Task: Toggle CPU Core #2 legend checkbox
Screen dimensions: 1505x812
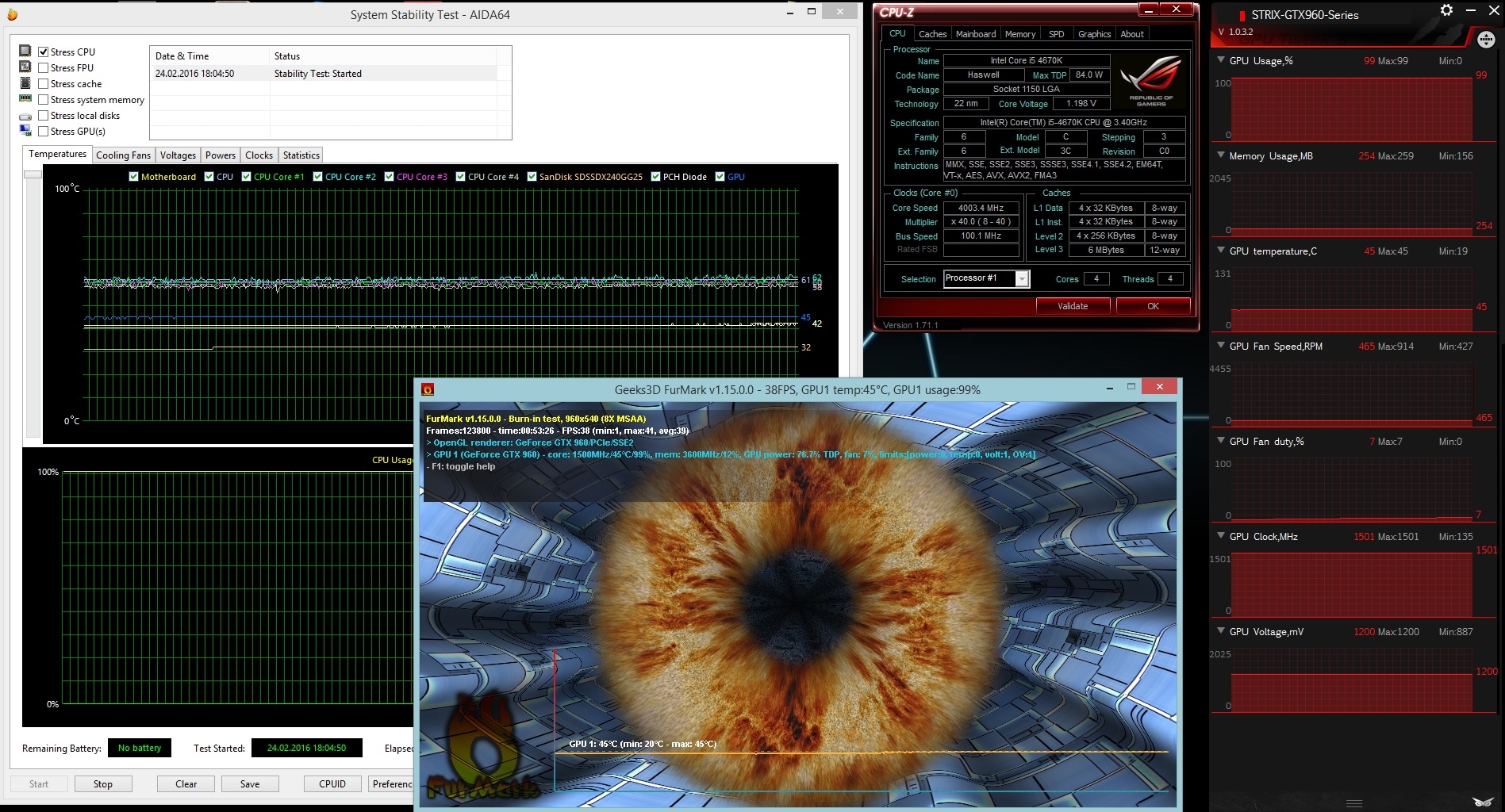Action: click(x=318, y=177)
